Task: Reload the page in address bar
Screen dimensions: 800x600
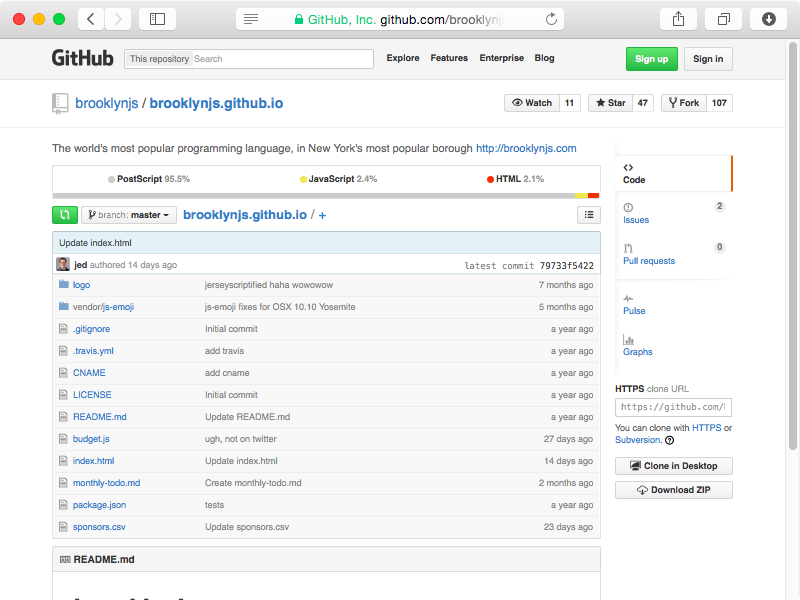Action: click(x=551, y=19)
